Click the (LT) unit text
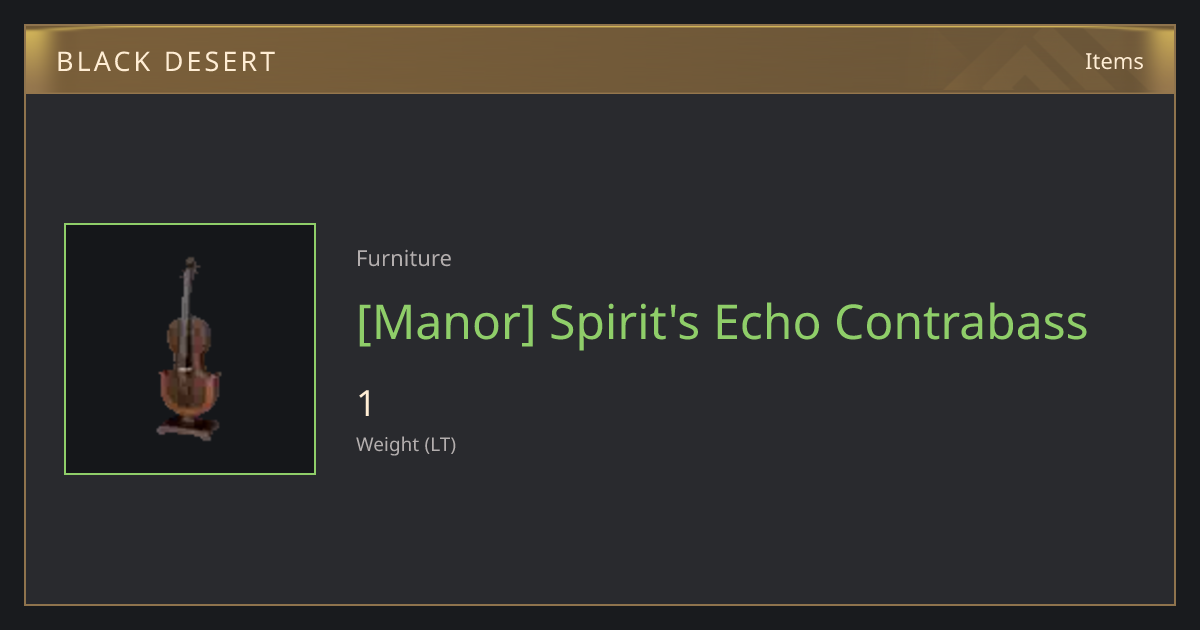 pos(440,445)
